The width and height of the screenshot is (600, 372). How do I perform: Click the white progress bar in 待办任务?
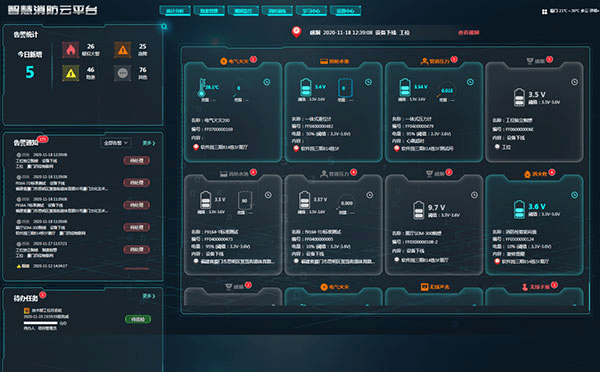click(41, 323)
